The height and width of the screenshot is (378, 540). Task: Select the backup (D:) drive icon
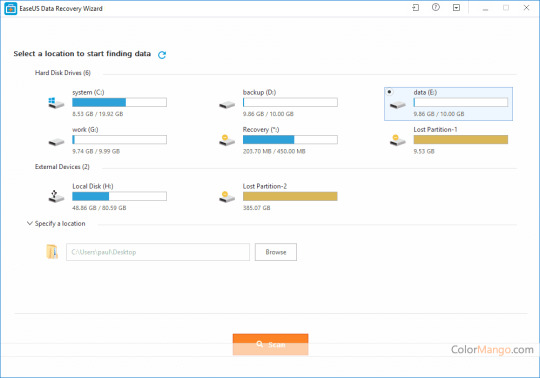[x=227, y=105]
